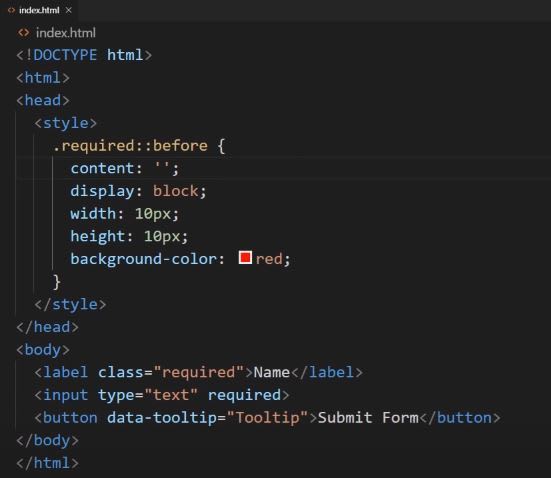Click the closing </head> tag
The image size is (551, 478).
pos(47,327)
